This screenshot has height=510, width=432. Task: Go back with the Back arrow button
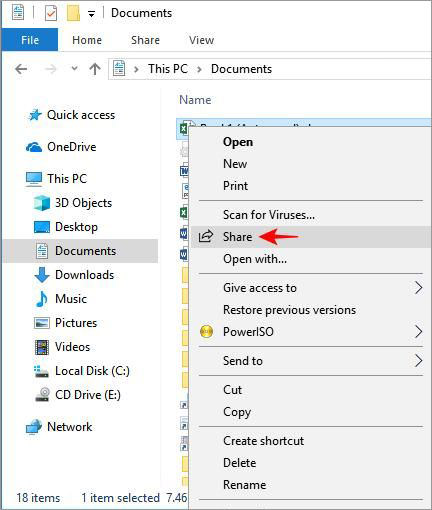click(21, 69)
